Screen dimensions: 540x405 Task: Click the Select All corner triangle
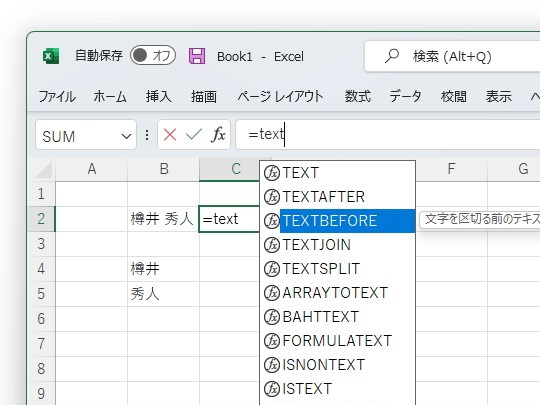44,169
